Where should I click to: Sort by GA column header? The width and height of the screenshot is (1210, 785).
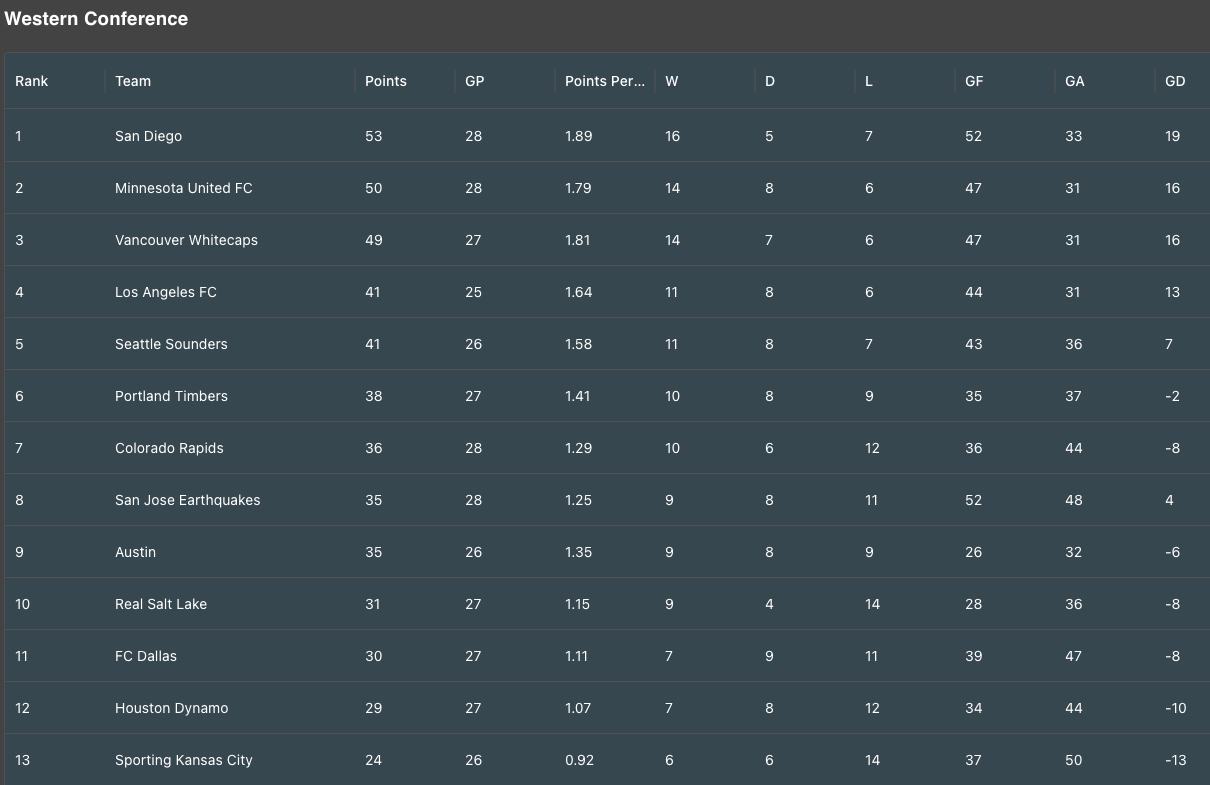[x=1075, y=81]
